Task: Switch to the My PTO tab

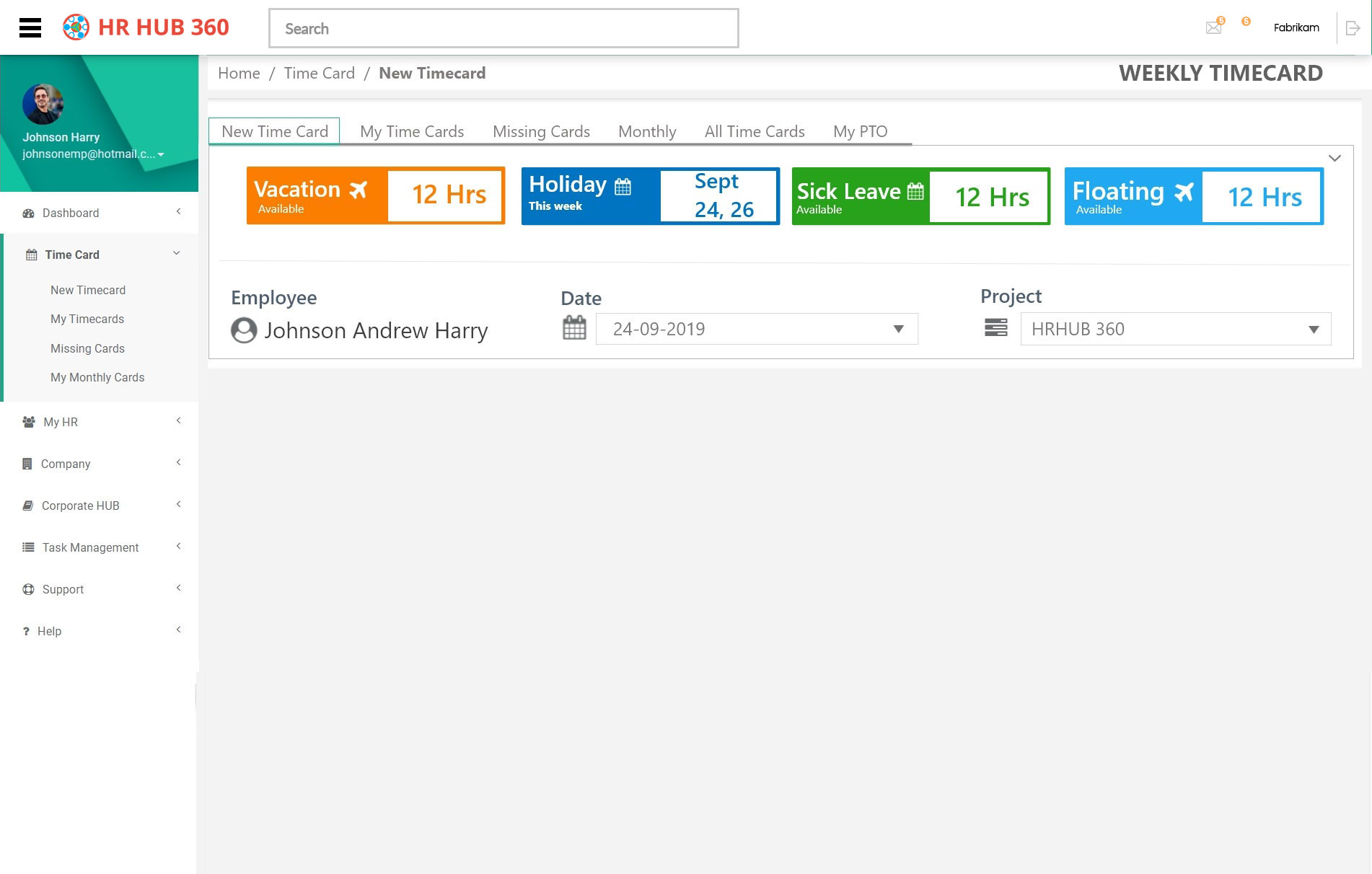Action: [860, 131]
